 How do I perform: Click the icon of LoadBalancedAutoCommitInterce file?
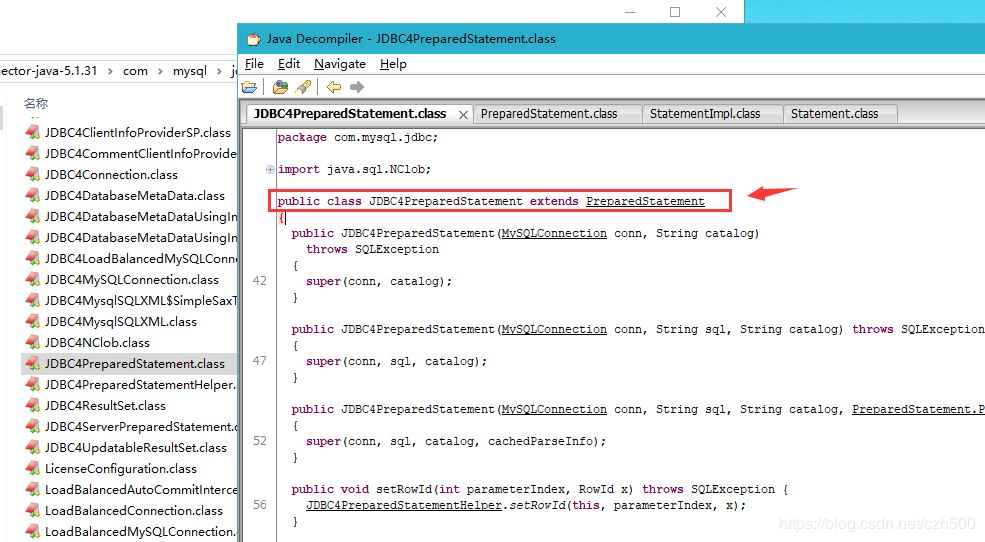[x=33, y=489]
